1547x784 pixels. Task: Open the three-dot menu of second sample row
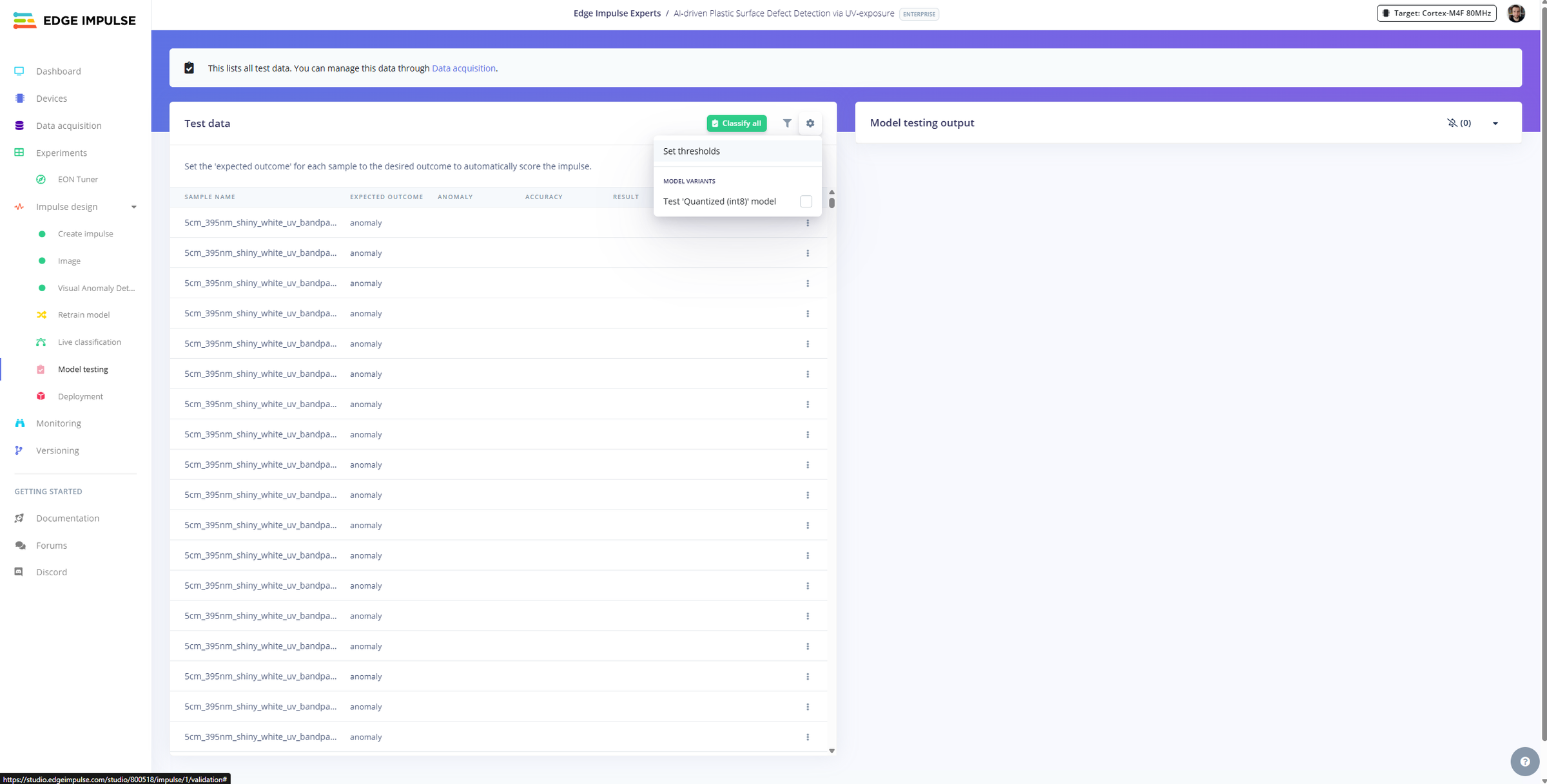point(808,253)
